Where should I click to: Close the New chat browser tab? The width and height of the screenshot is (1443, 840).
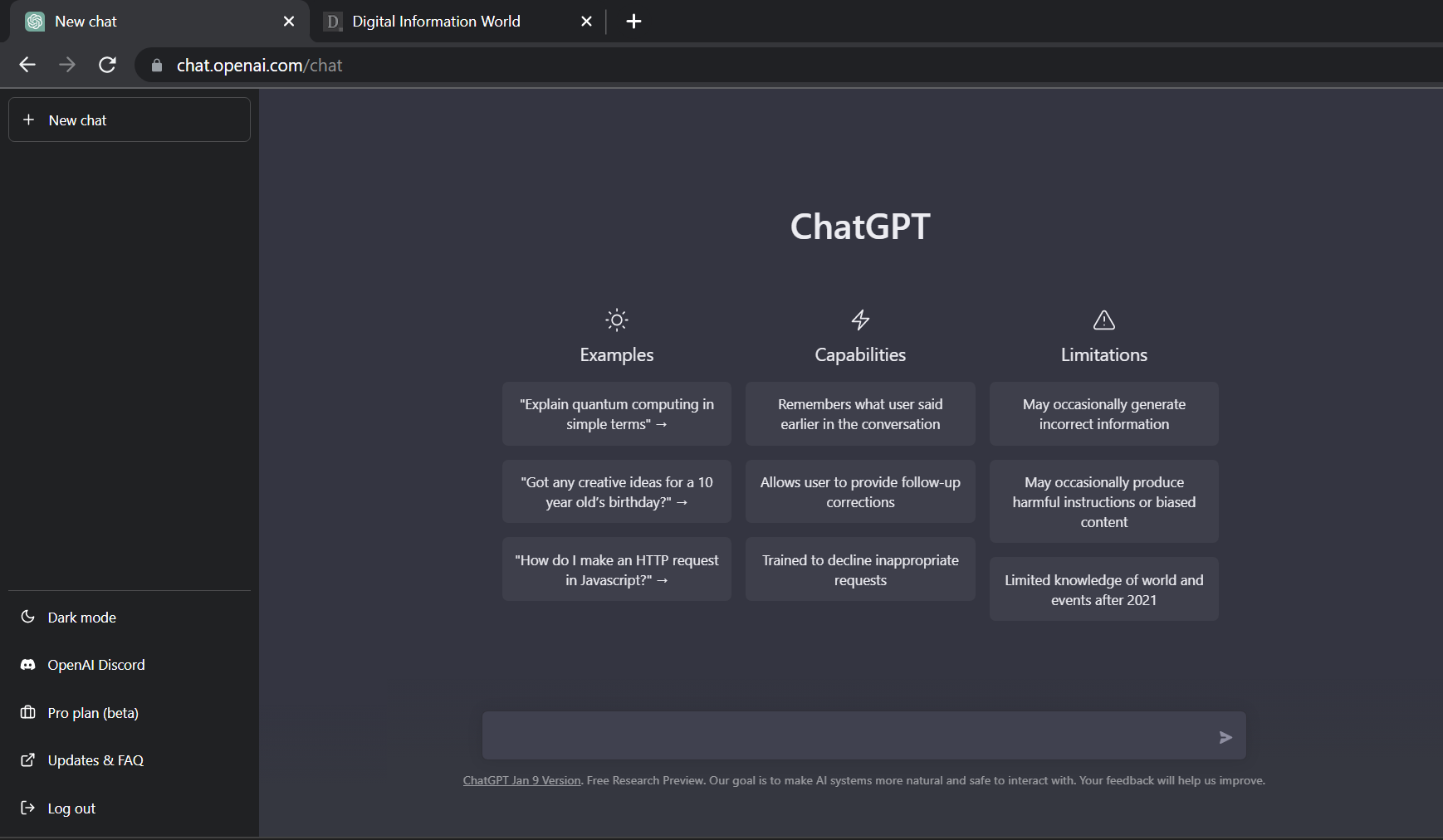point(288,22)
